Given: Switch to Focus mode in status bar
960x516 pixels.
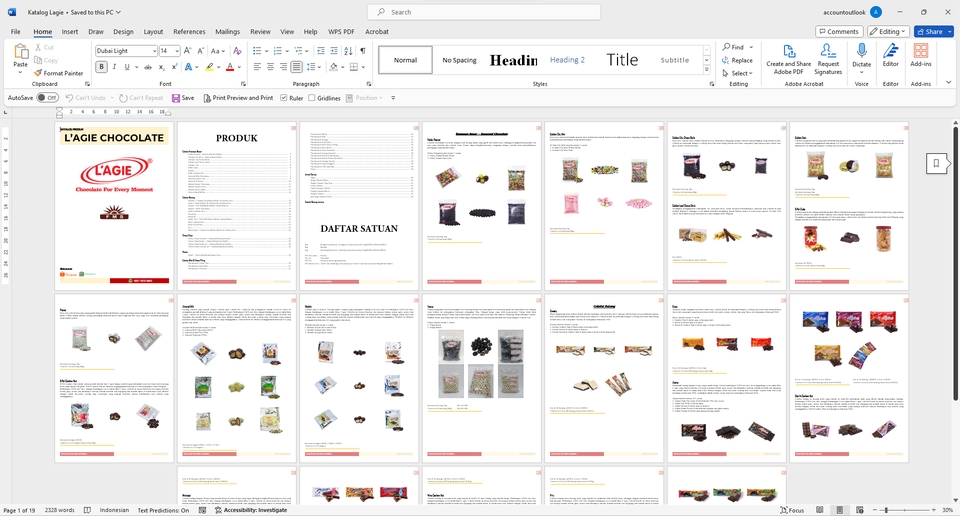Looking at the screenshot, I should click(792, 510).
